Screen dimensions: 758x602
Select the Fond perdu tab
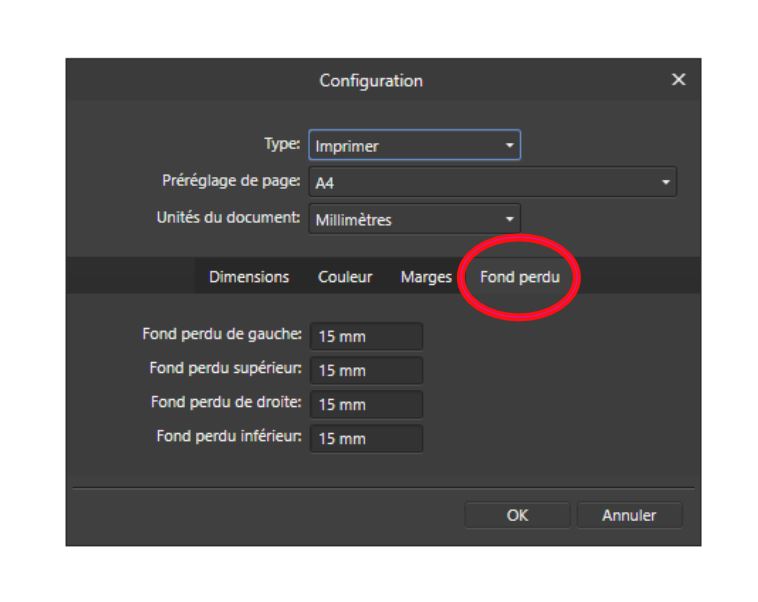point(520,277)
